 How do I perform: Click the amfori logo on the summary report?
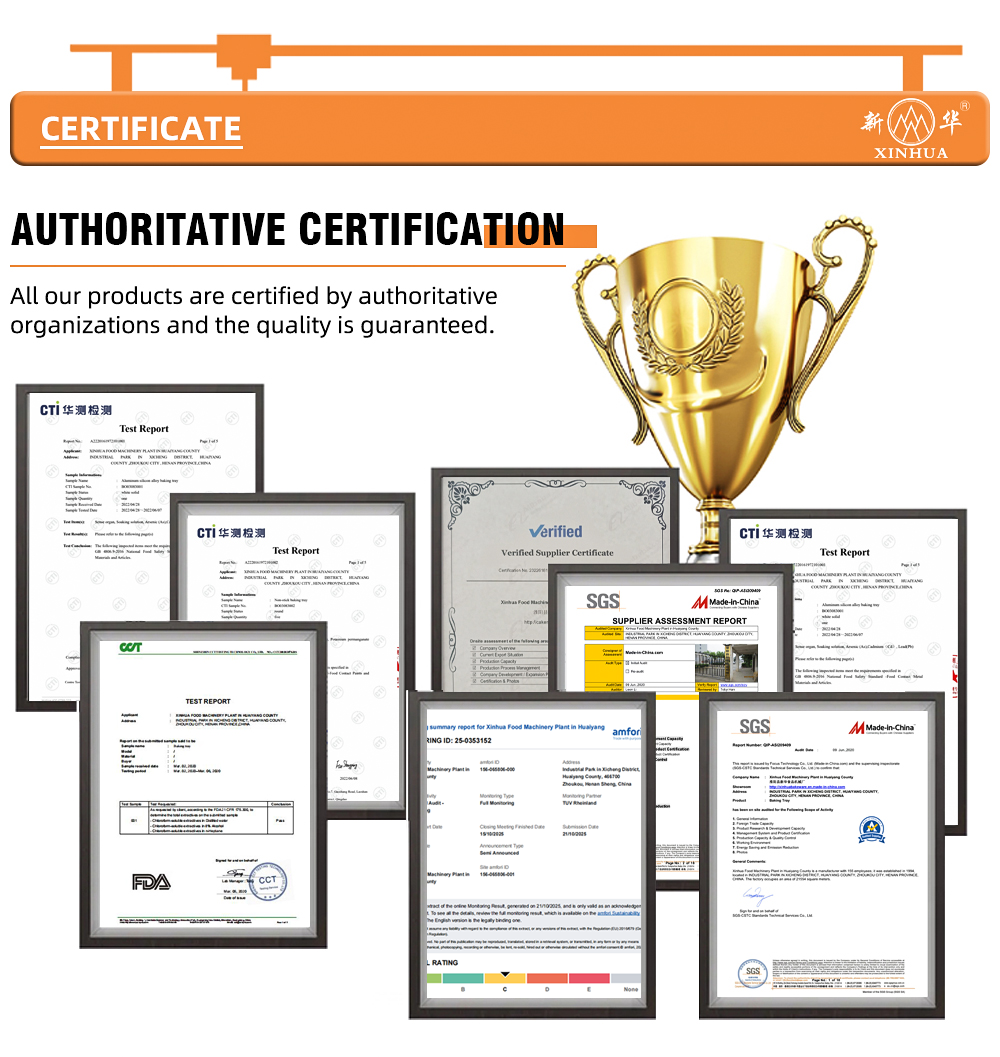[626, 732]
